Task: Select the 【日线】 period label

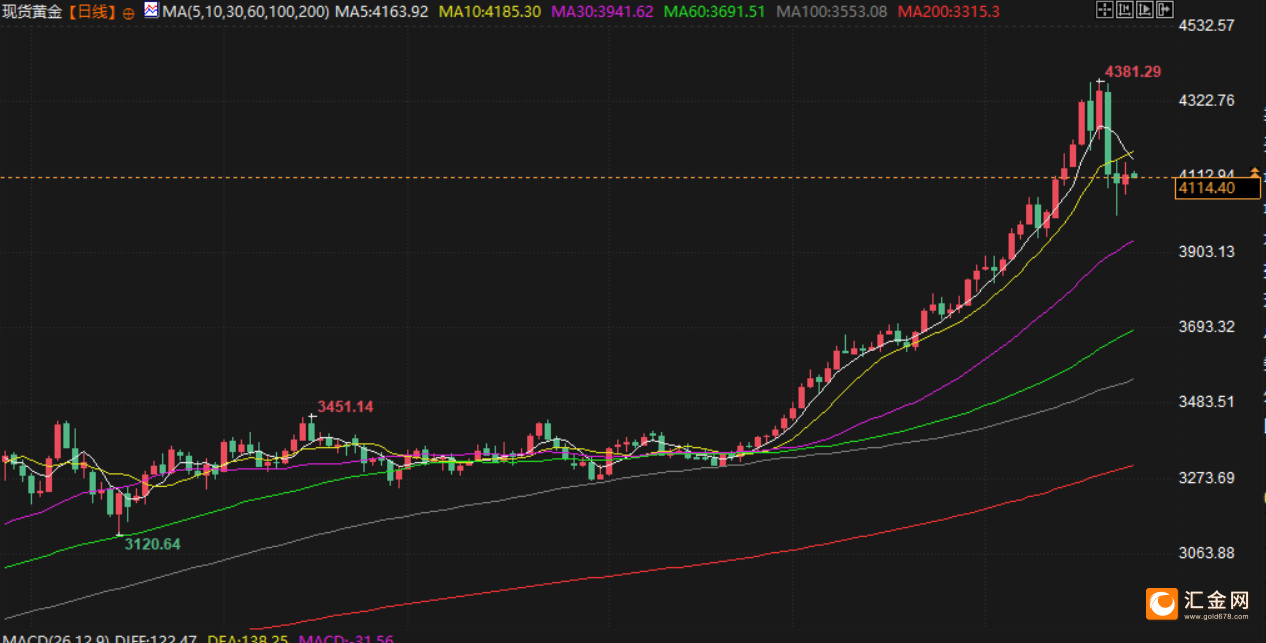Action: click(92, 12)
